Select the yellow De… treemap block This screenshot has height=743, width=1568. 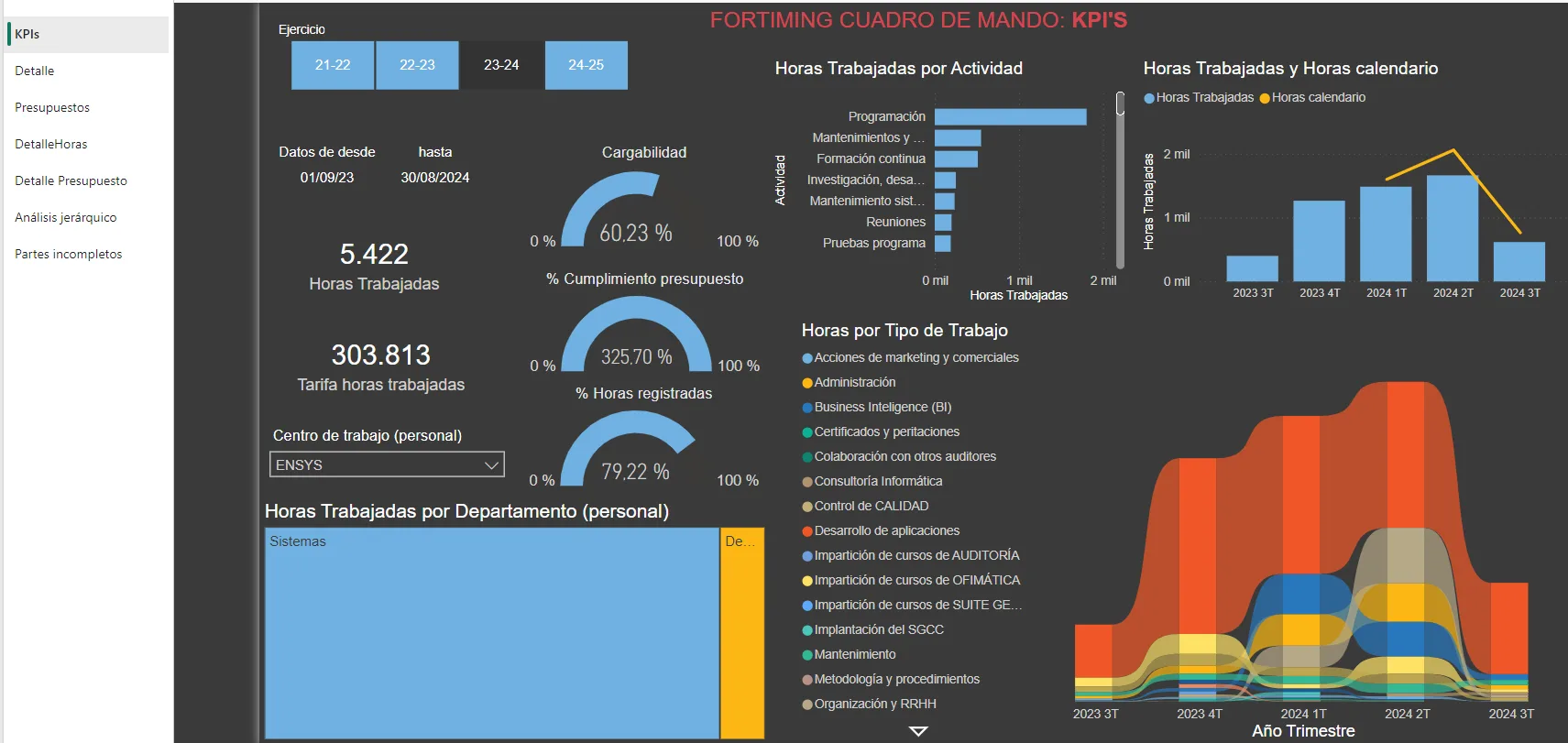click(x=742, y=633)
